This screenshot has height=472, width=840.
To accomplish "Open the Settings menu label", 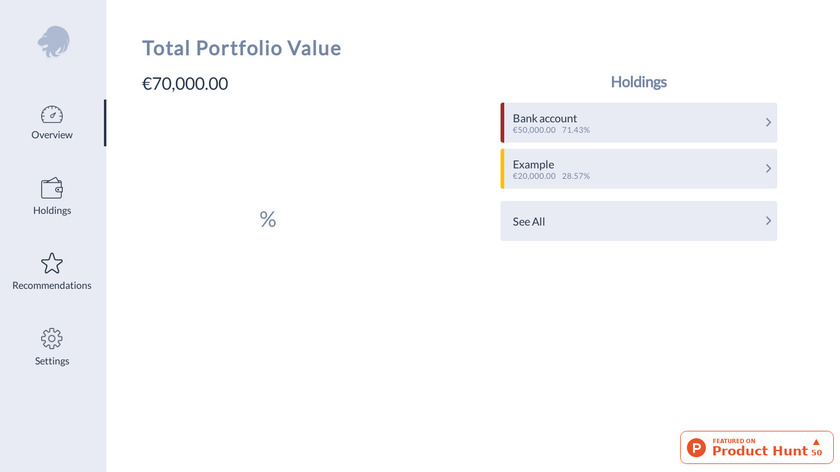I will click(x=52, y=361).
